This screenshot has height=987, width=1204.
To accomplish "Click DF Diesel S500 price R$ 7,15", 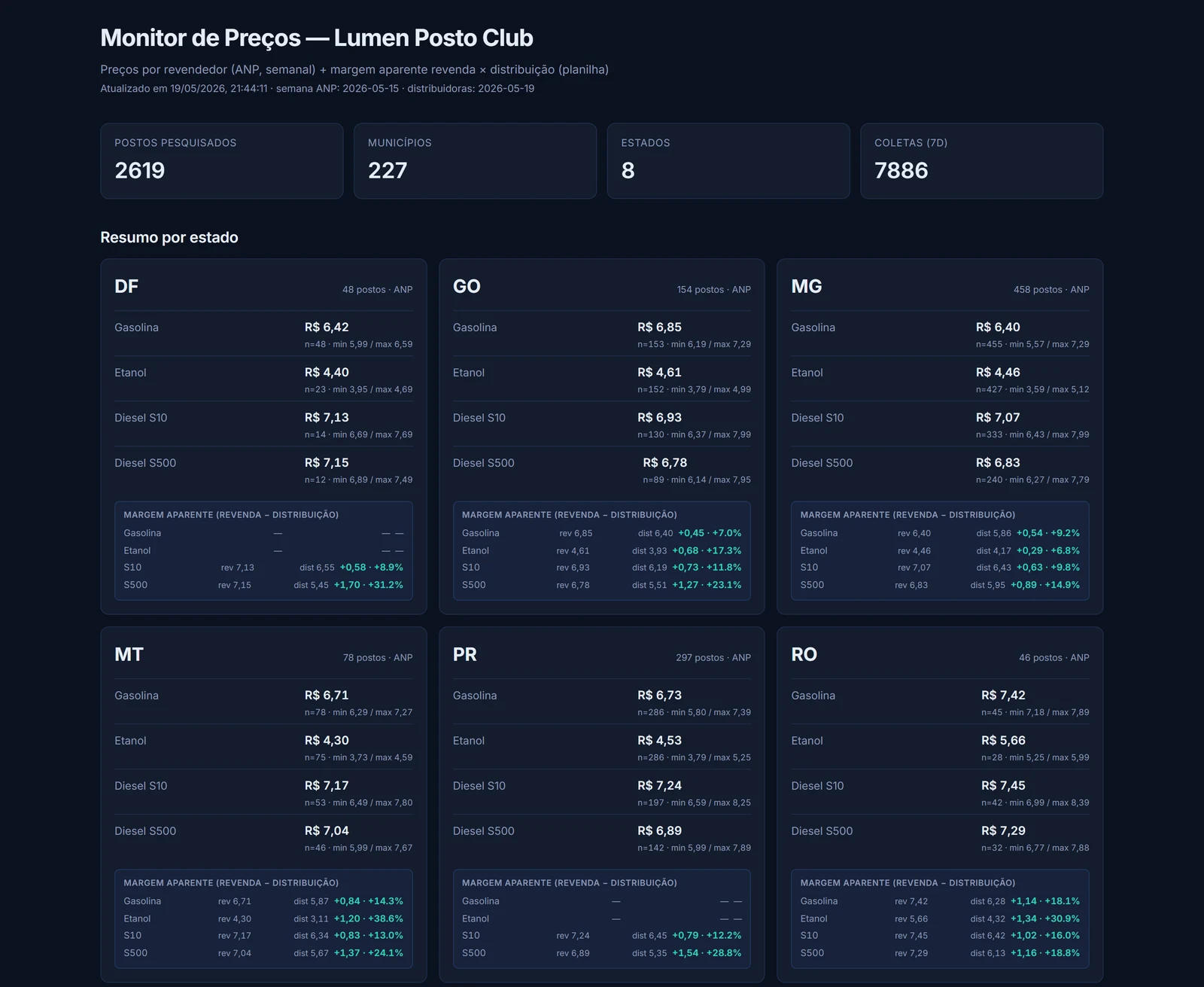I will pos(327,462).
